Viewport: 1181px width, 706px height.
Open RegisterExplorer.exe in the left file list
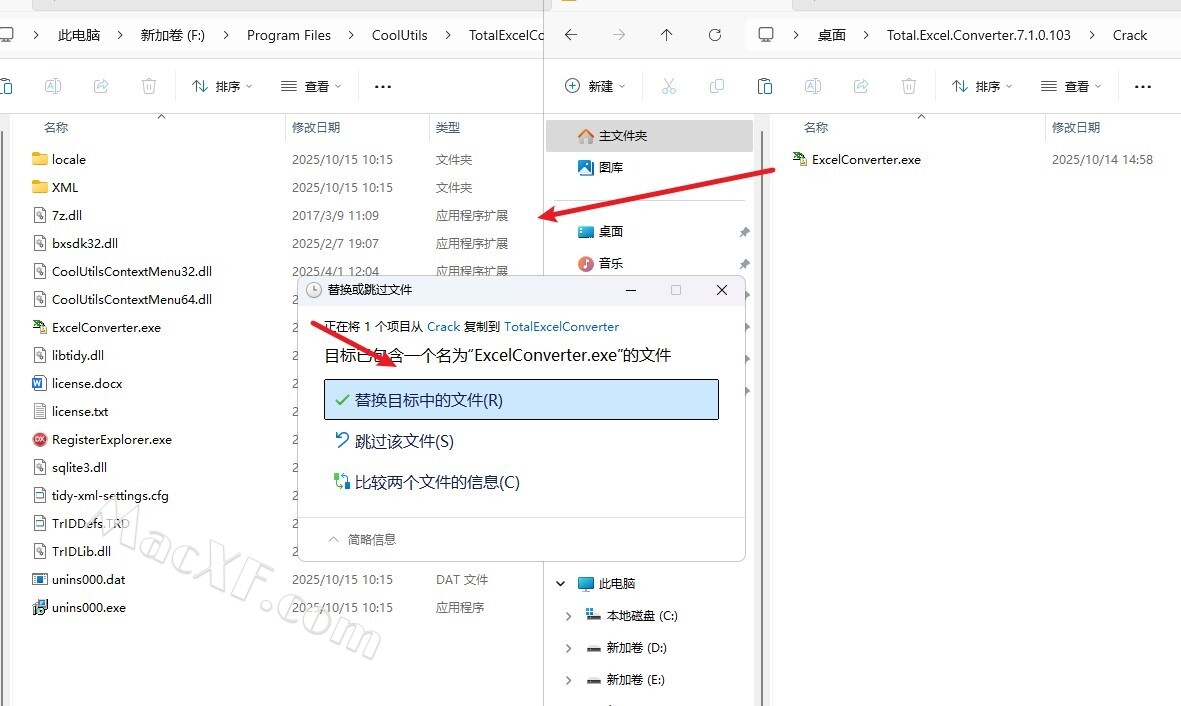tap(111, 439)
